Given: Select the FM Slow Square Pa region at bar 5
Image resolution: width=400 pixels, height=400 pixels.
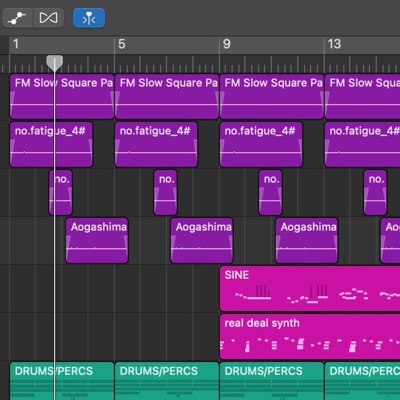Looking at the screenshot, I should pyautogui.click(x=167, y=97).
